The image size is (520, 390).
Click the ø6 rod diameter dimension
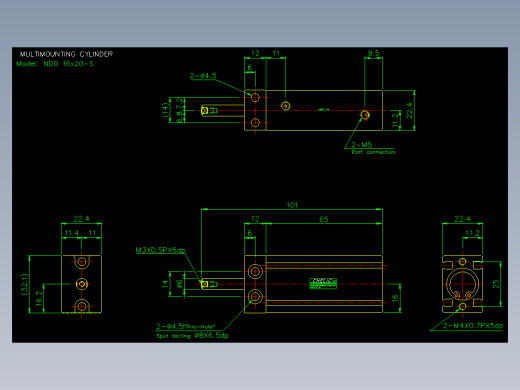[x=179, y=284]
